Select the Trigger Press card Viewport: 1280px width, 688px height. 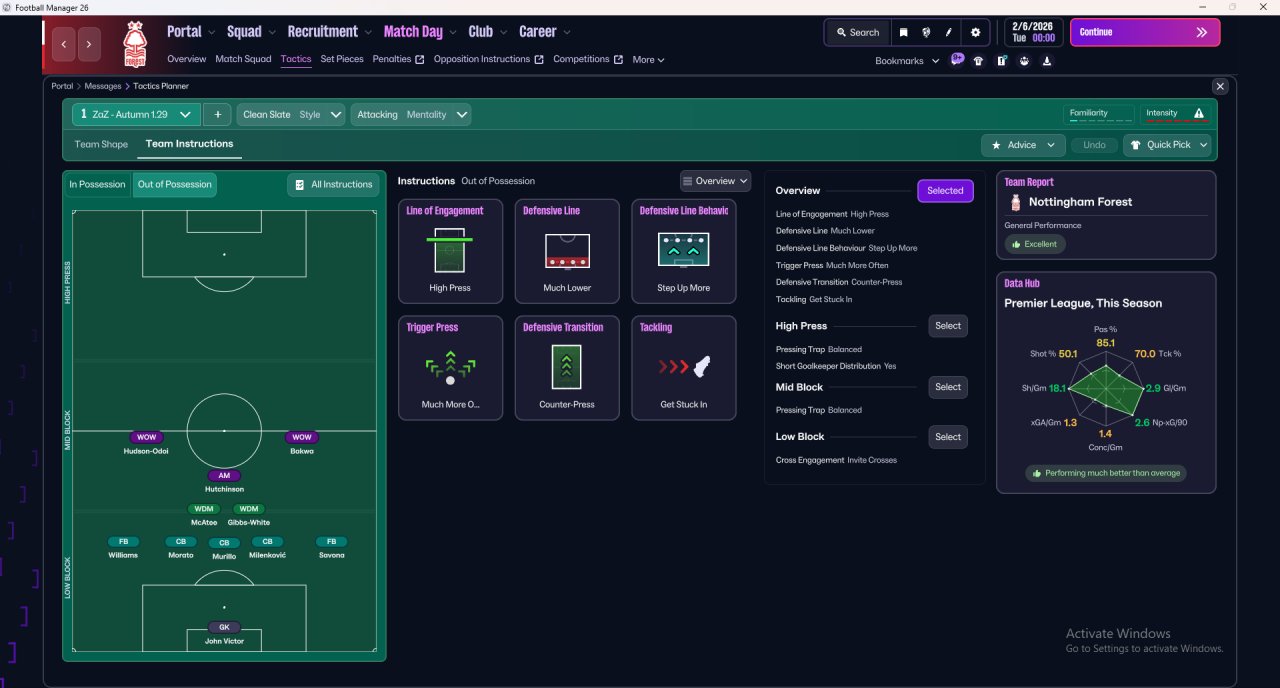pyautogui.click(x=450, y=368)
